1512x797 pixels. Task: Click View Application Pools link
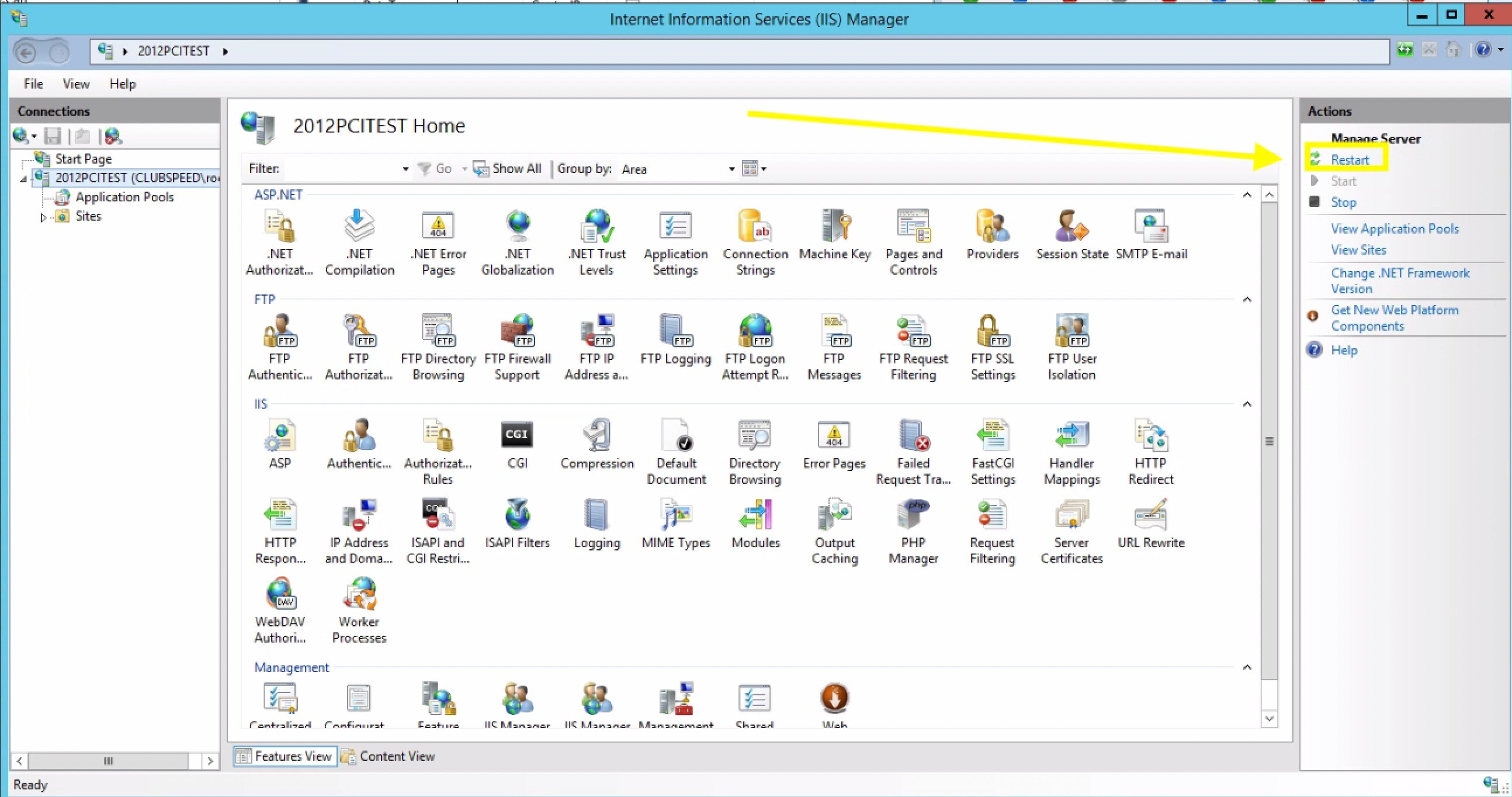point(1395,229)
